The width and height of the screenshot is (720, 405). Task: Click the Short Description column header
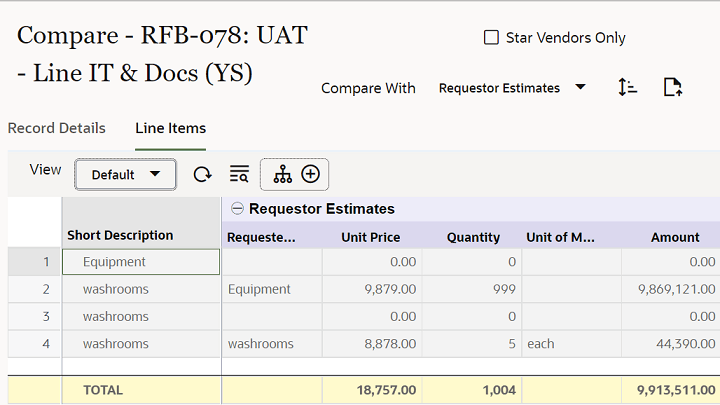(120, 235)
